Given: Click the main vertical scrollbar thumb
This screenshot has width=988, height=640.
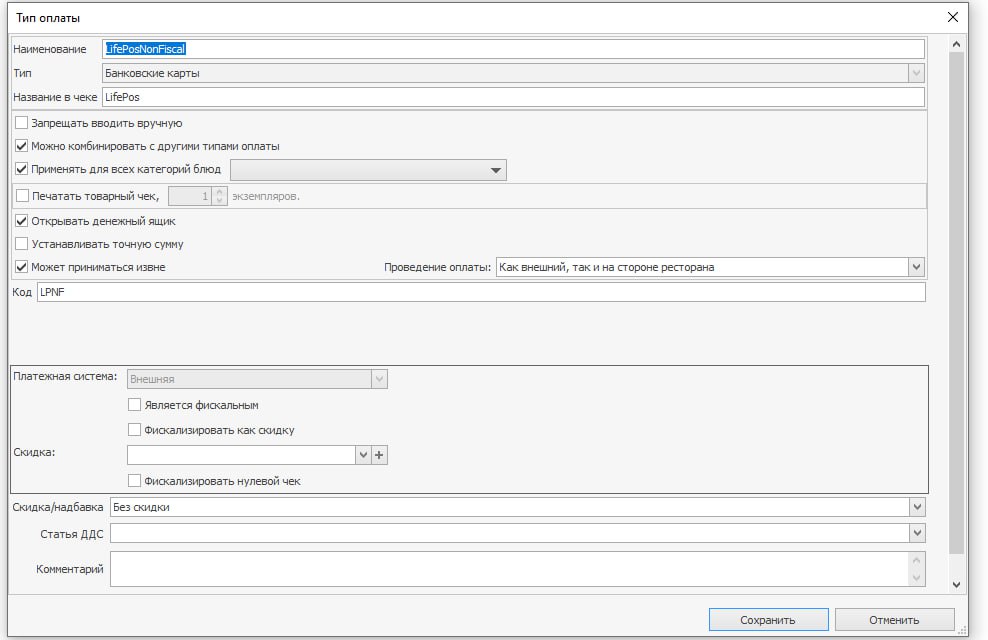Looking at the screenshot, I should (956, 302).
